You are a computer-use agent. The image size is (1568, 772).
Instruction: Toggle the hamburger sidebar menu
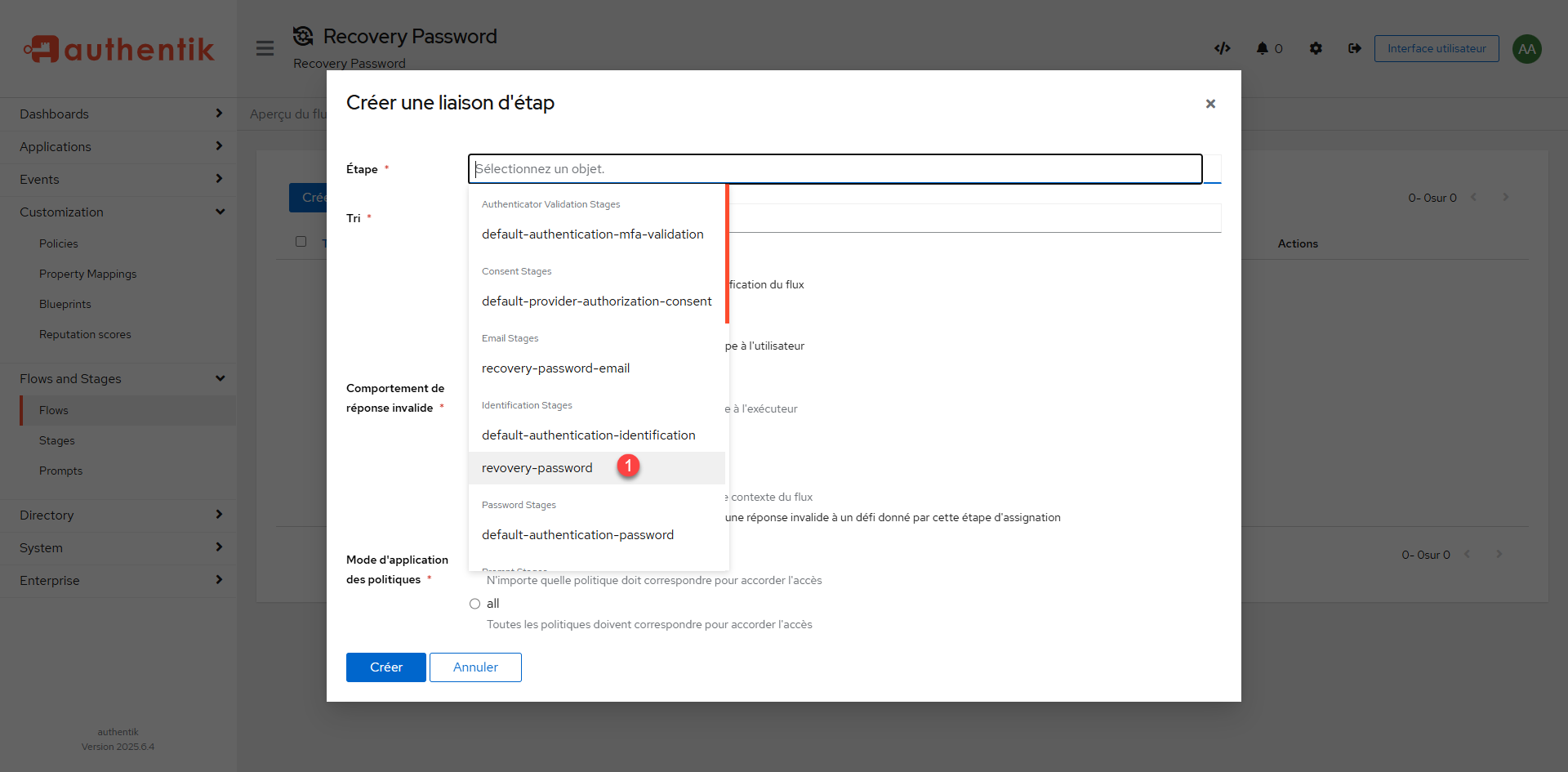click(x=265, y=48)
